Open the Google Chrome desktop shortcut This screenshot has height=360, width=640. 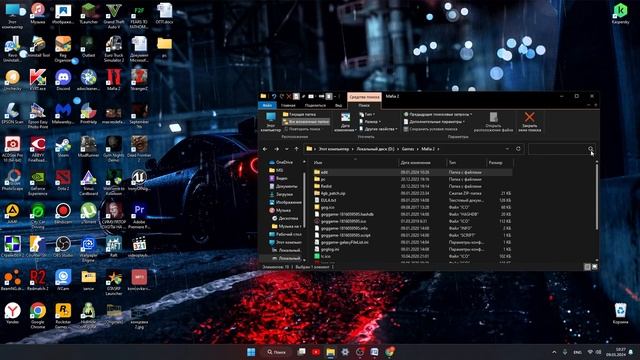point(38,316)
